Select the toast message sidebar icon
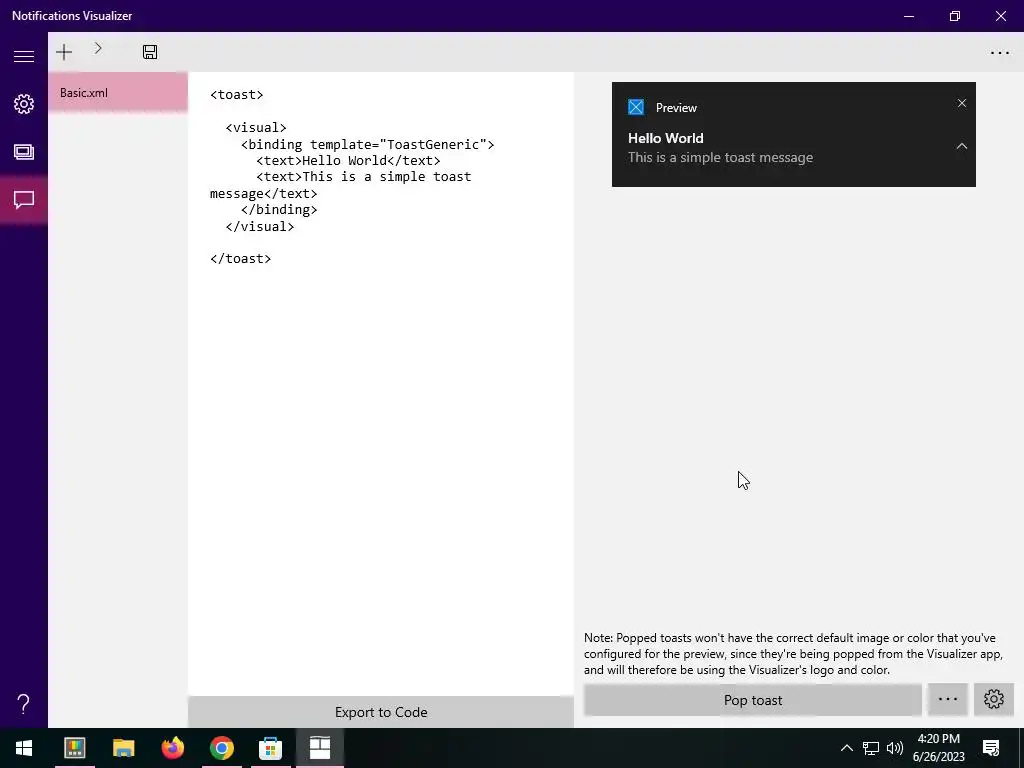 coord(24,200)
